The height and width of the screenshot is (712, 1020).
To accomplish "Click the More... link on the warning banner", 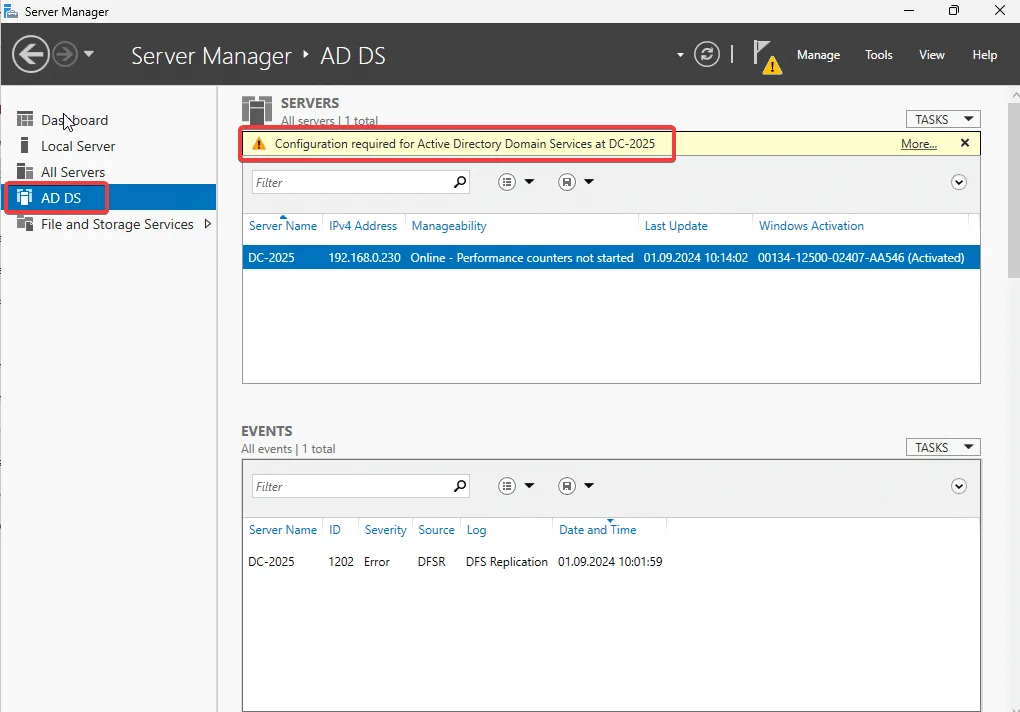I will click(x=918, y=143).
